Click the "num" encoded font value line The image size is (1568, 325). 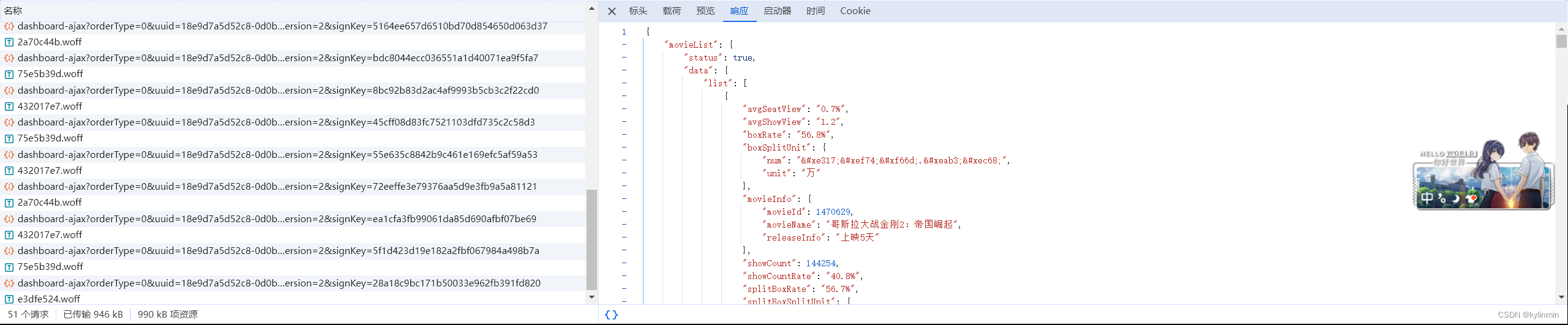[886, 160]
